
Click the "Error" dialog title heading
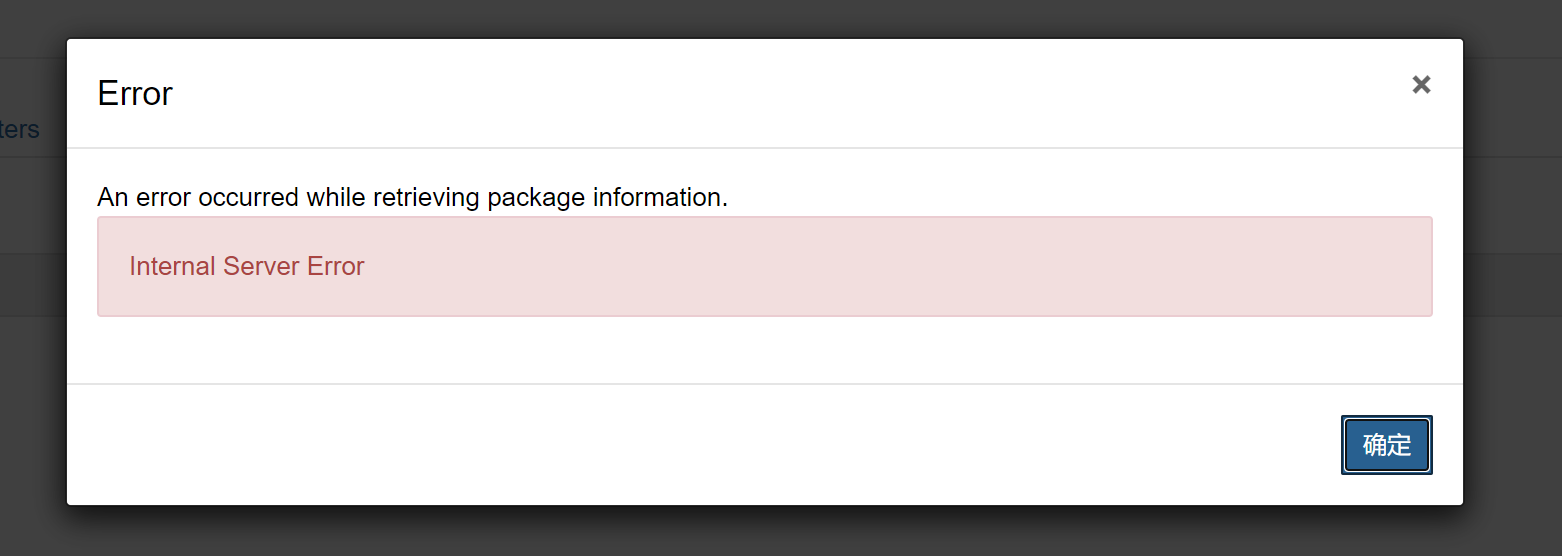[135, 94]
